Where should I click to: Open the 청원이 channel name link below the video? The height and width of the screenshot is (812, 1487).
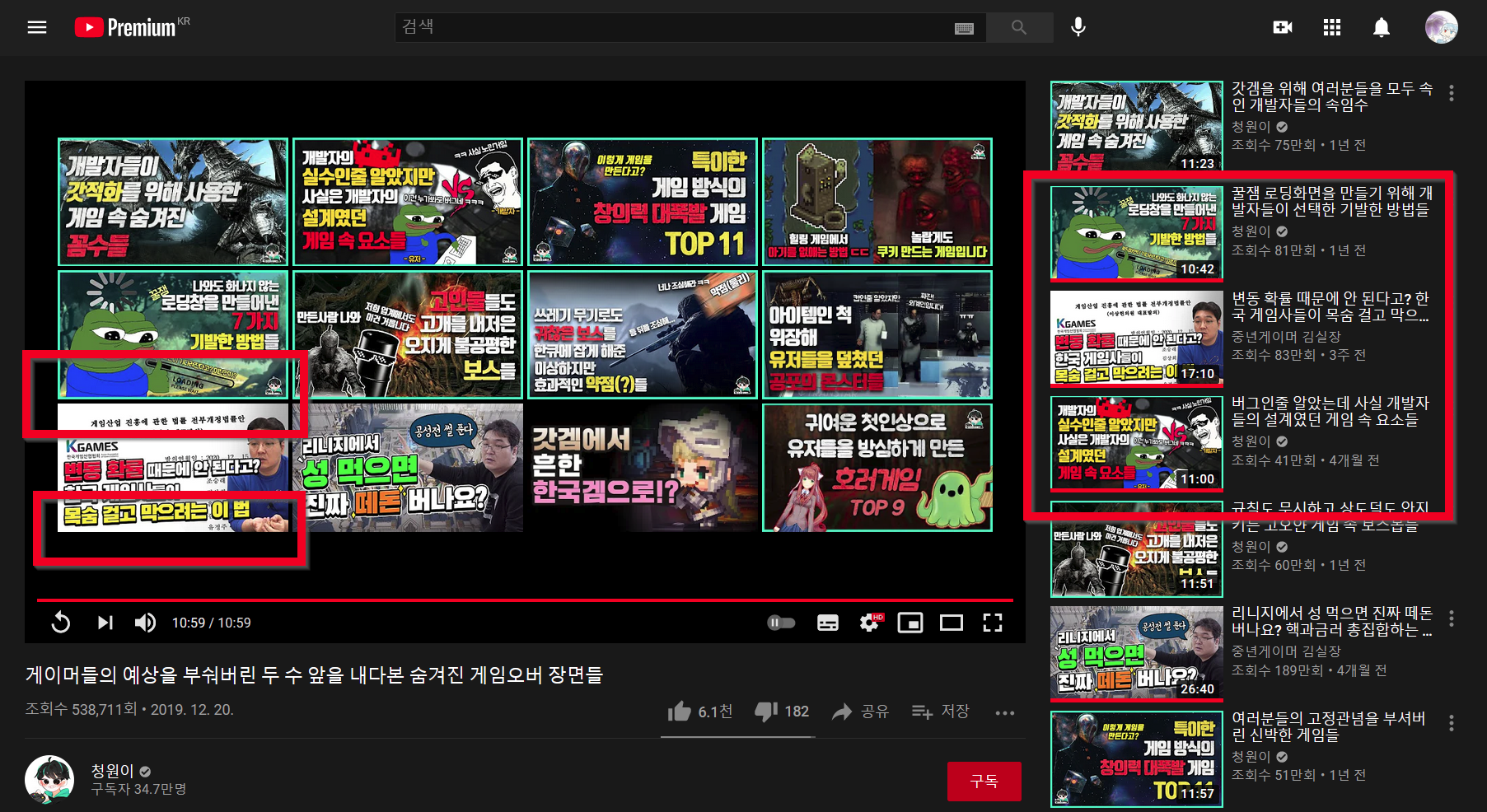(x=112, y=771)
